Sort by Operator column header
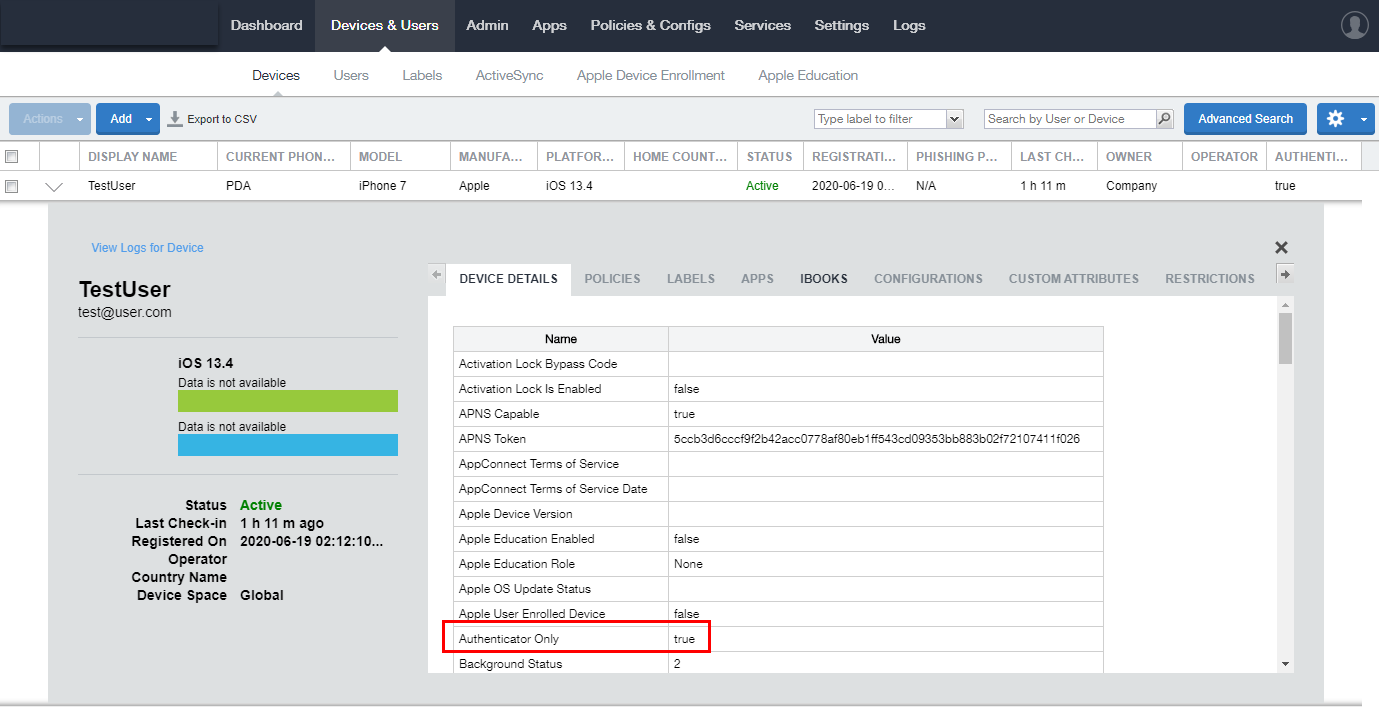This screenshot has height=708, width=1379. pos(1224,157)
